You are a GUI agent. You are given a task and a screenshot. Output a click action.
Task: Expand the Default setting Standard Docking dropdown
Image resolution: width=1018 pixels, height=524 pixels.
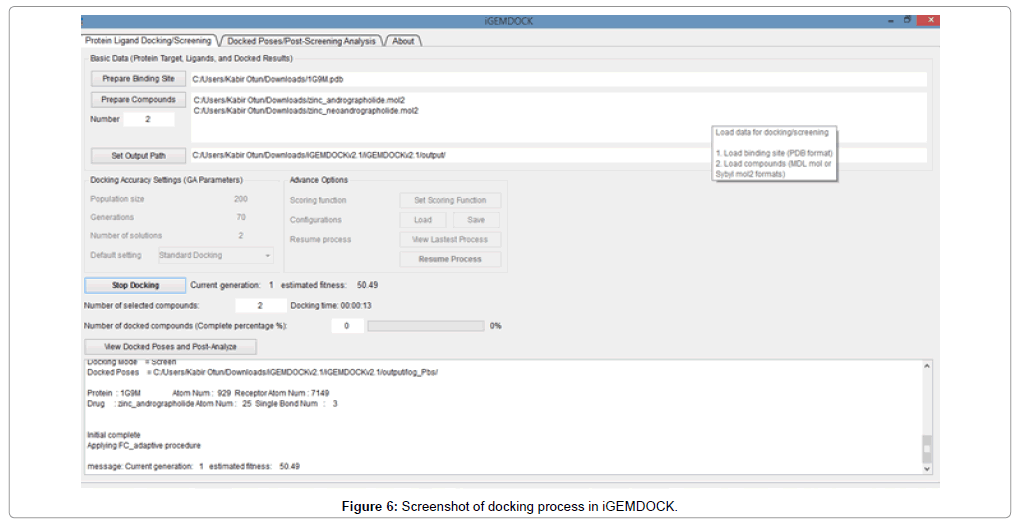[215, 255]
